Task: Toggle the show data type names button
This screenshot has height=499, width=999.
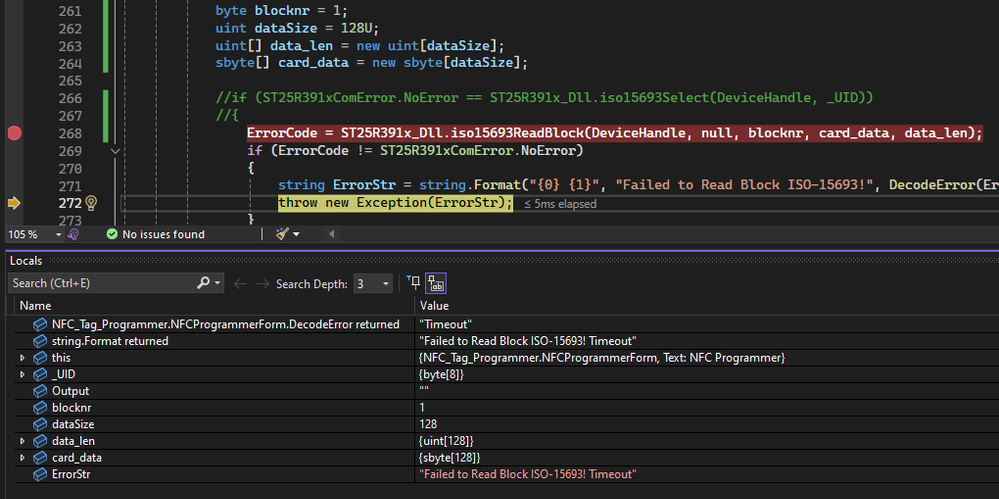Action: pyautogui.click(x=436, y=283)
